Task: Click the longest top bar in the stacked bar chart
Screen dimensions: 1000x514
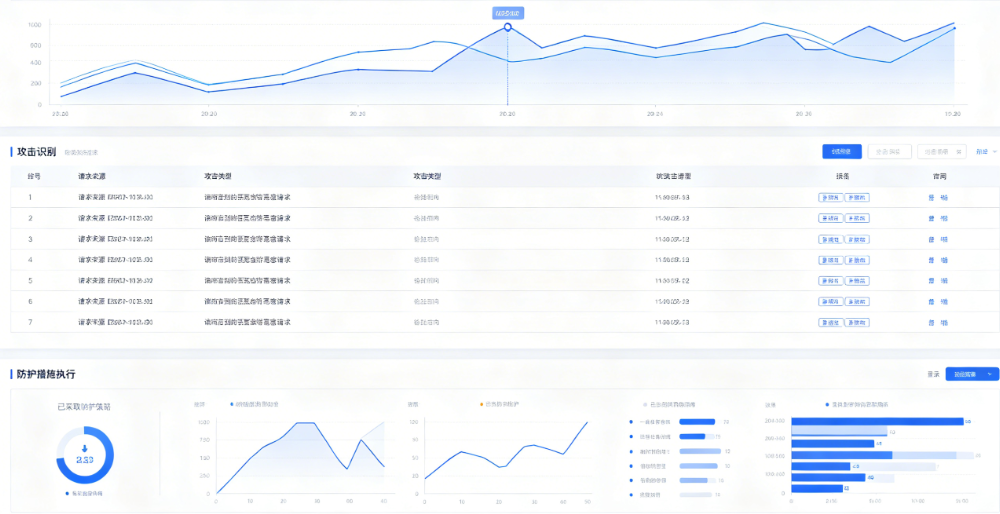Action: 878,422
